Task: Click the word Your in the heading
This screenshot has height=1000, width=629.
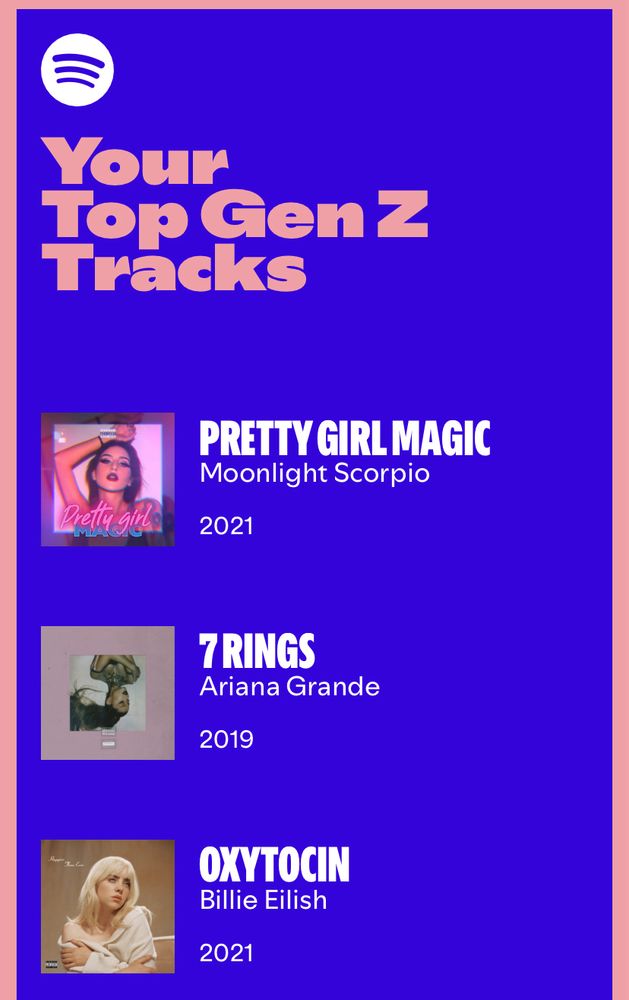Action: pyautogui.click(x=135, y=161)
